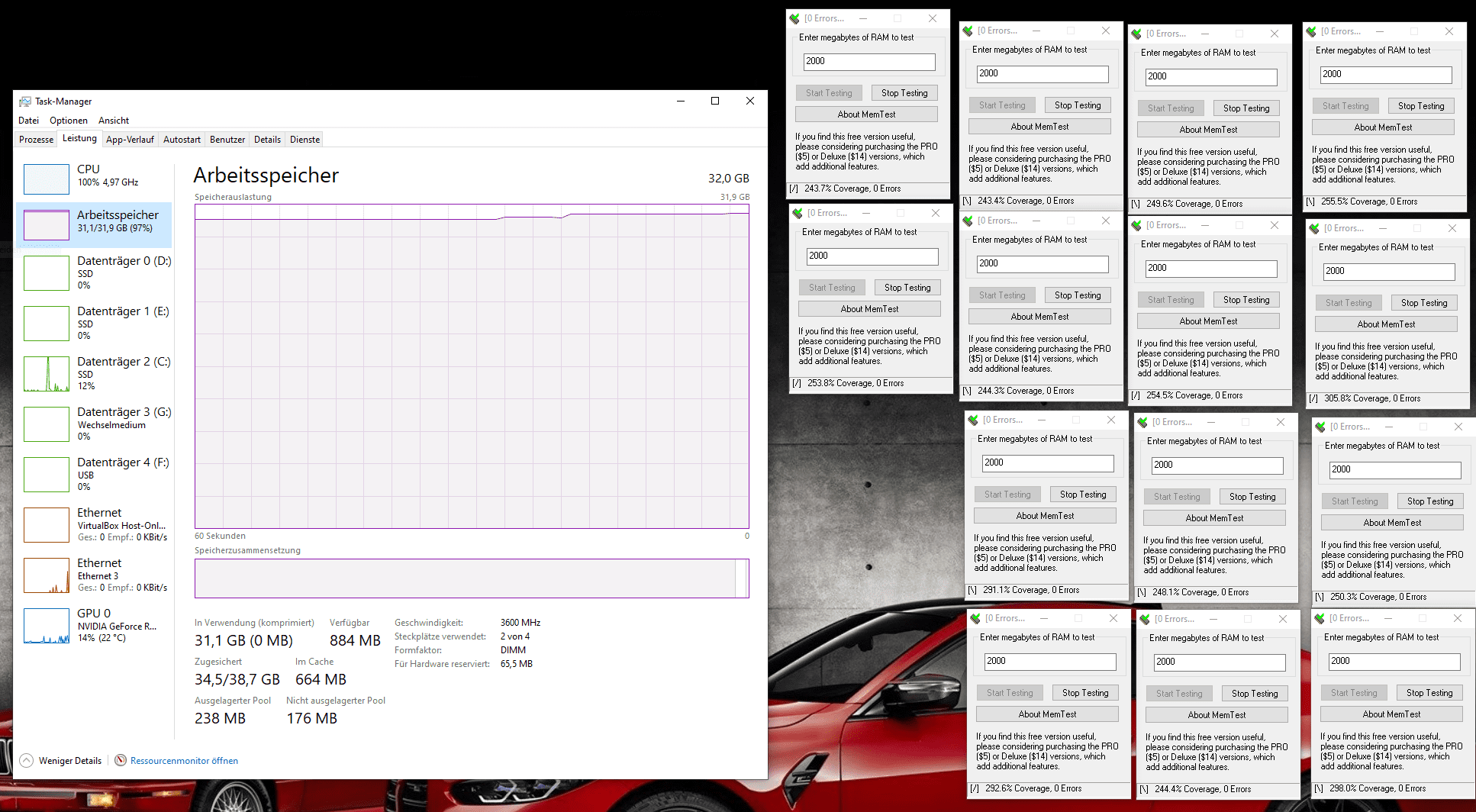The height and width of the screenshot is (812, 1476).
Task: Open About MemTest in 243.4% Coverage window
Action: [x=1039, y=127]
